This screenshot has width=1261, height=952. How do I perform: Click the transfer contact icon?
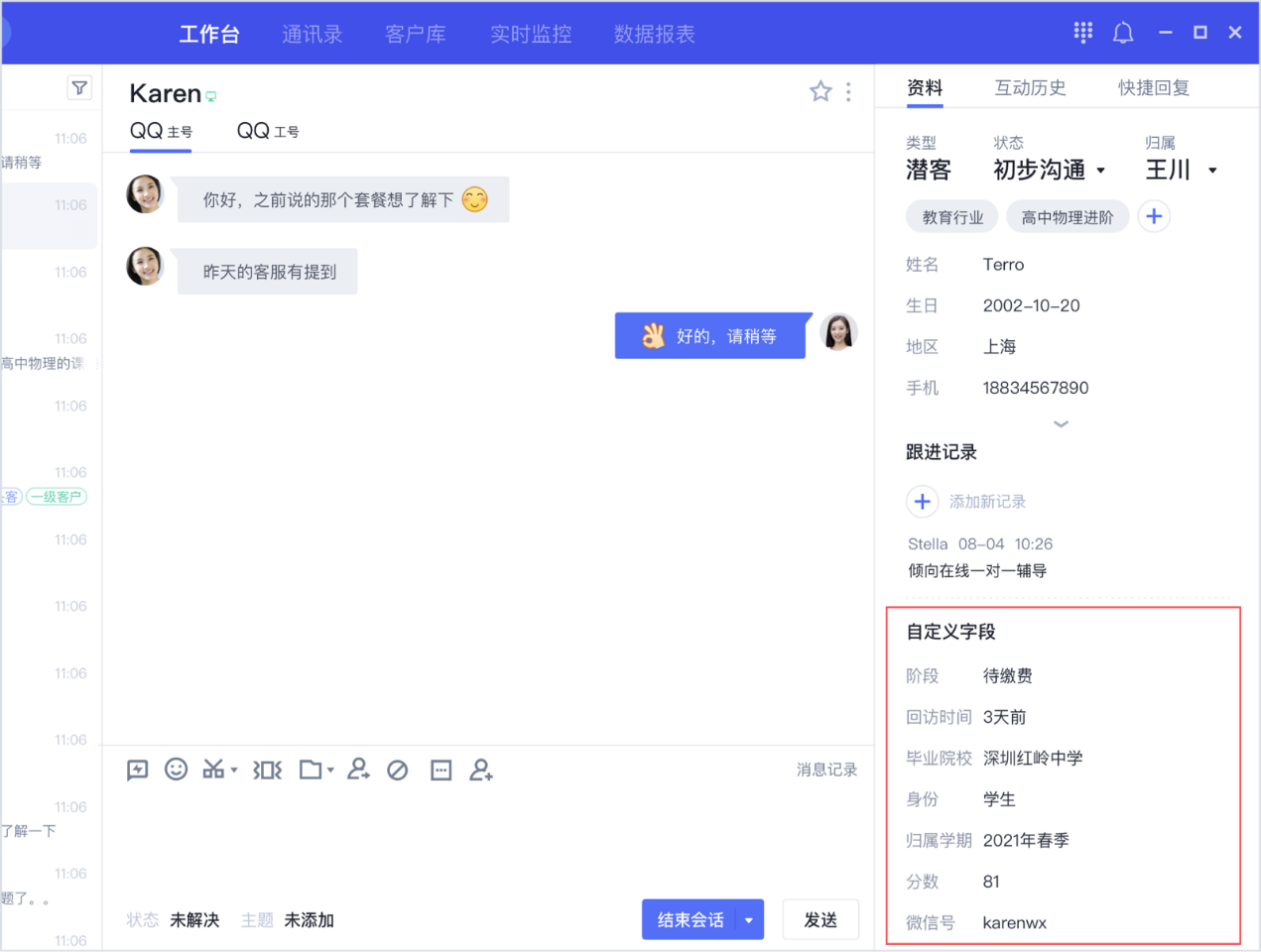(358, 770)
